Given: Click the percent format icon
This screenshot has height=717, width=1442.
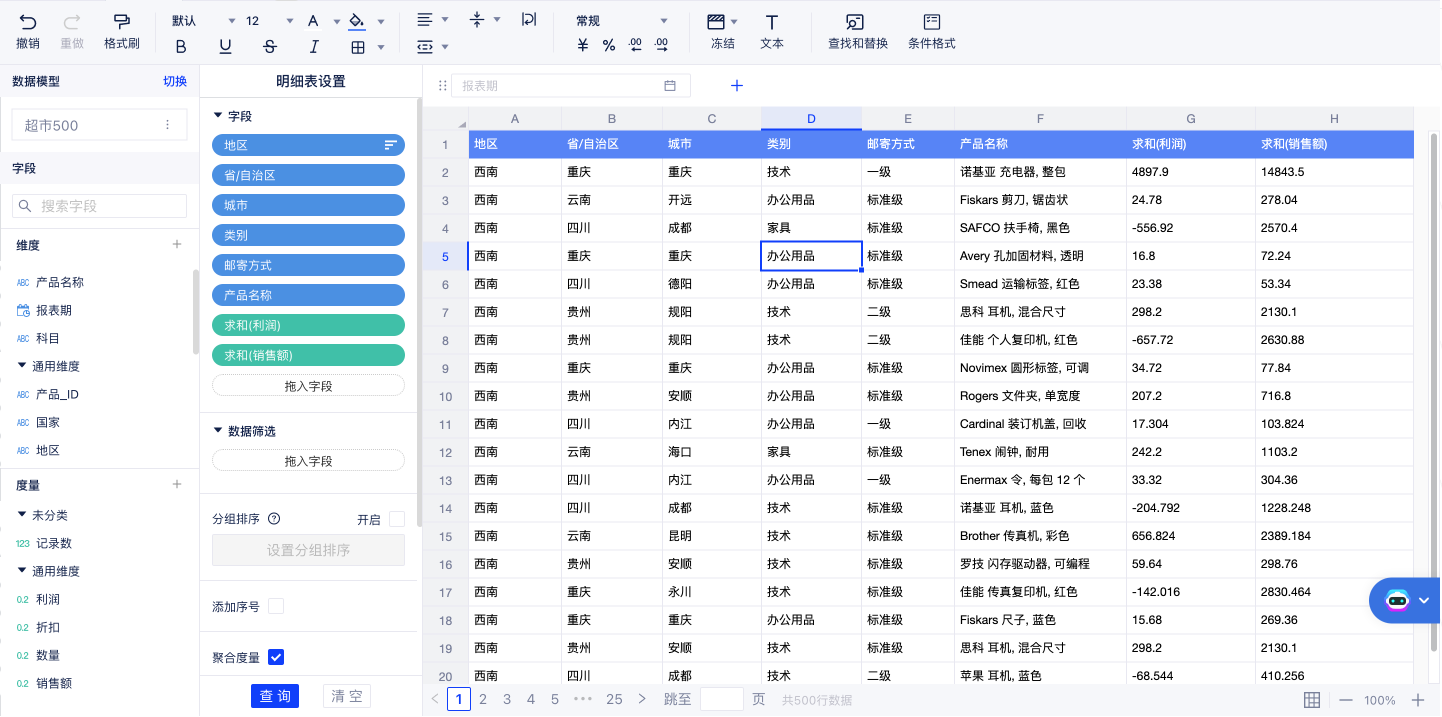Looking at the screenshot, I should coord(609,45).
